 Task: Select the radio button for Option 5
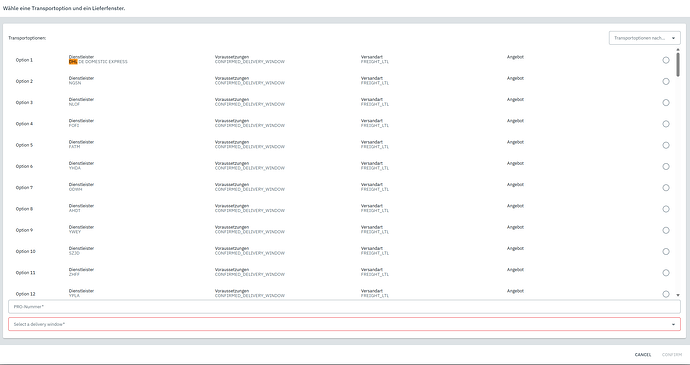(666, 145)
